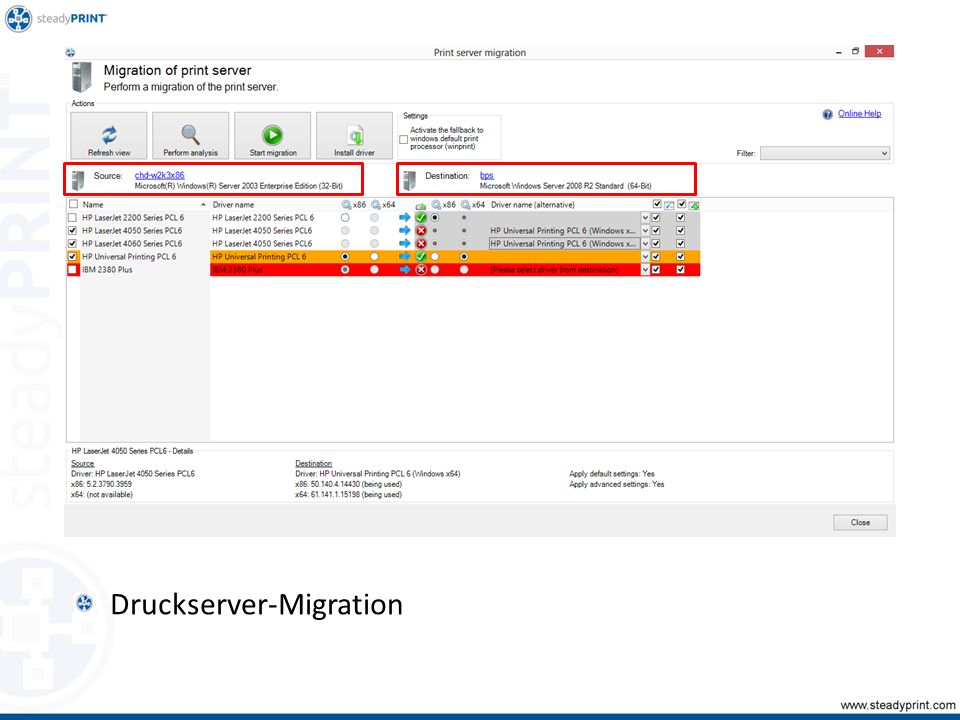Click the Source server computer icon

[78, 180]
